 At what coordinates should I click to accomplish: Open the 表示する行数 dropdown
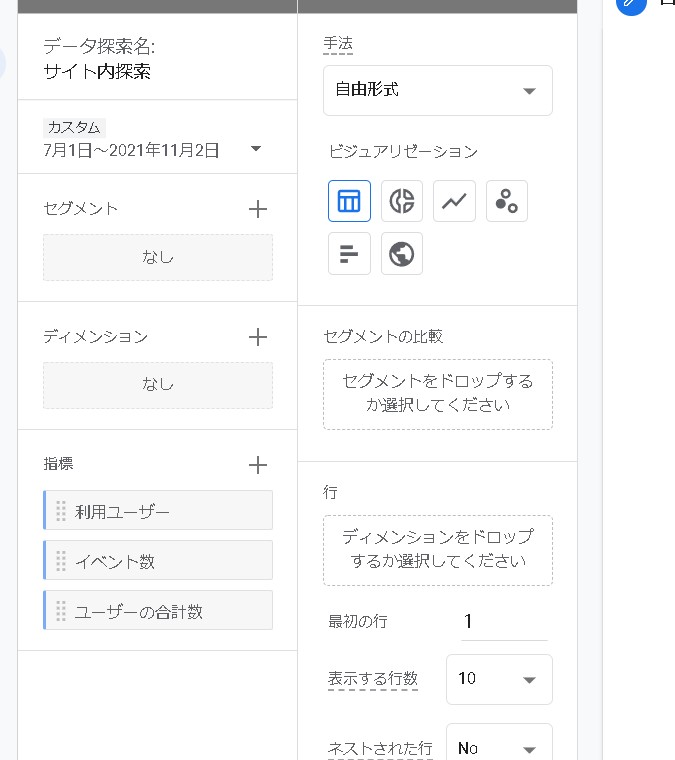[x=498, y=679]
